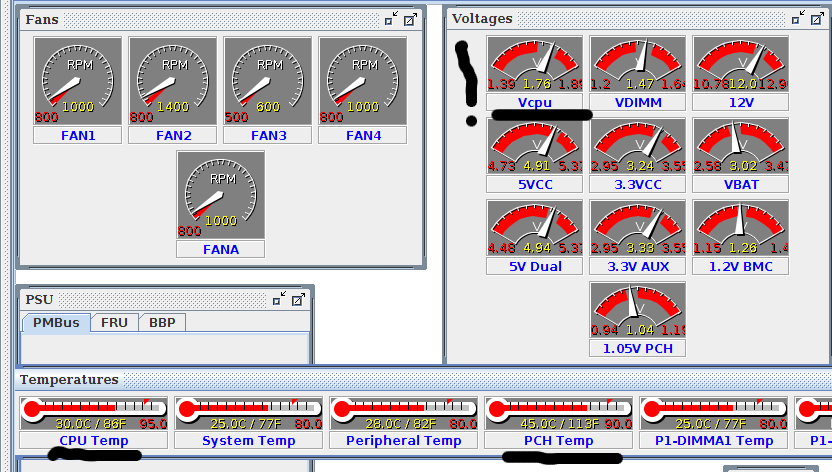832x472 pixels.
Task: Click the FAN3 label link
Action: pyautogui.click(x=267, y=135)
